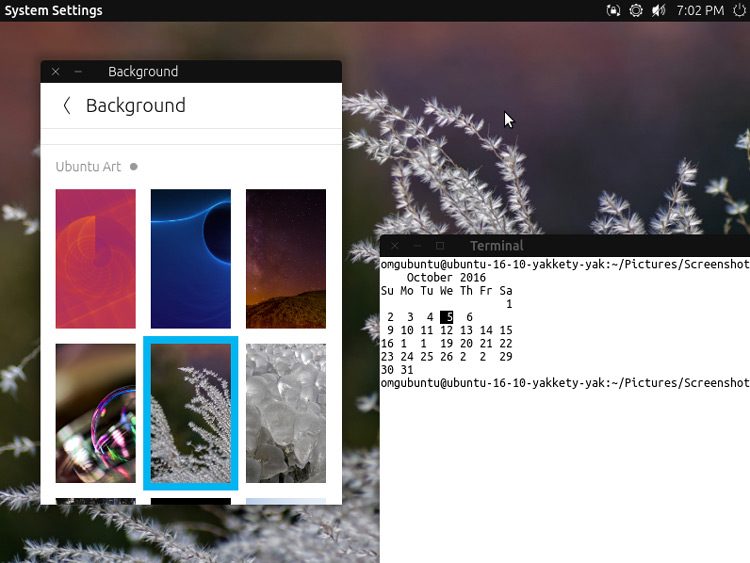Click day 31 in the Terminal calendar
This screenshot has height=563, width=750.
coord(407,370)
